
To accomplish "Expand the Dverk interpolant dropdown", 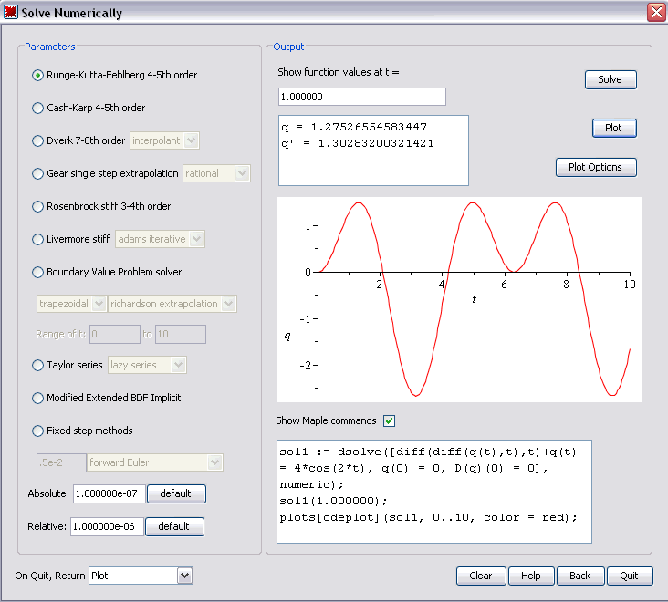I will [x=191, y=141].
